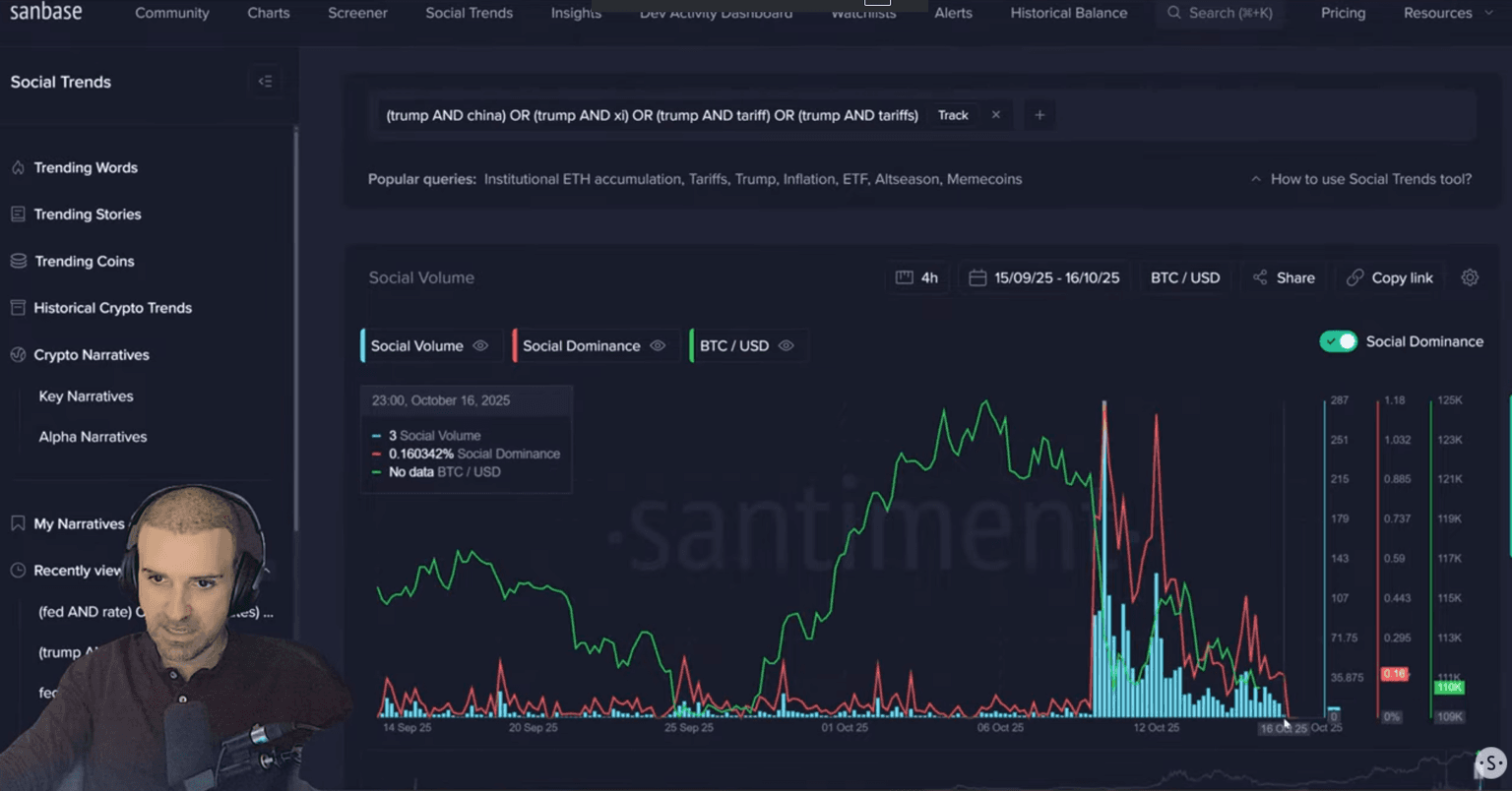The height and width of the screenshot is (791, 1512).
Task: Copy link to the chart
Action: (x=1390, y=277)
